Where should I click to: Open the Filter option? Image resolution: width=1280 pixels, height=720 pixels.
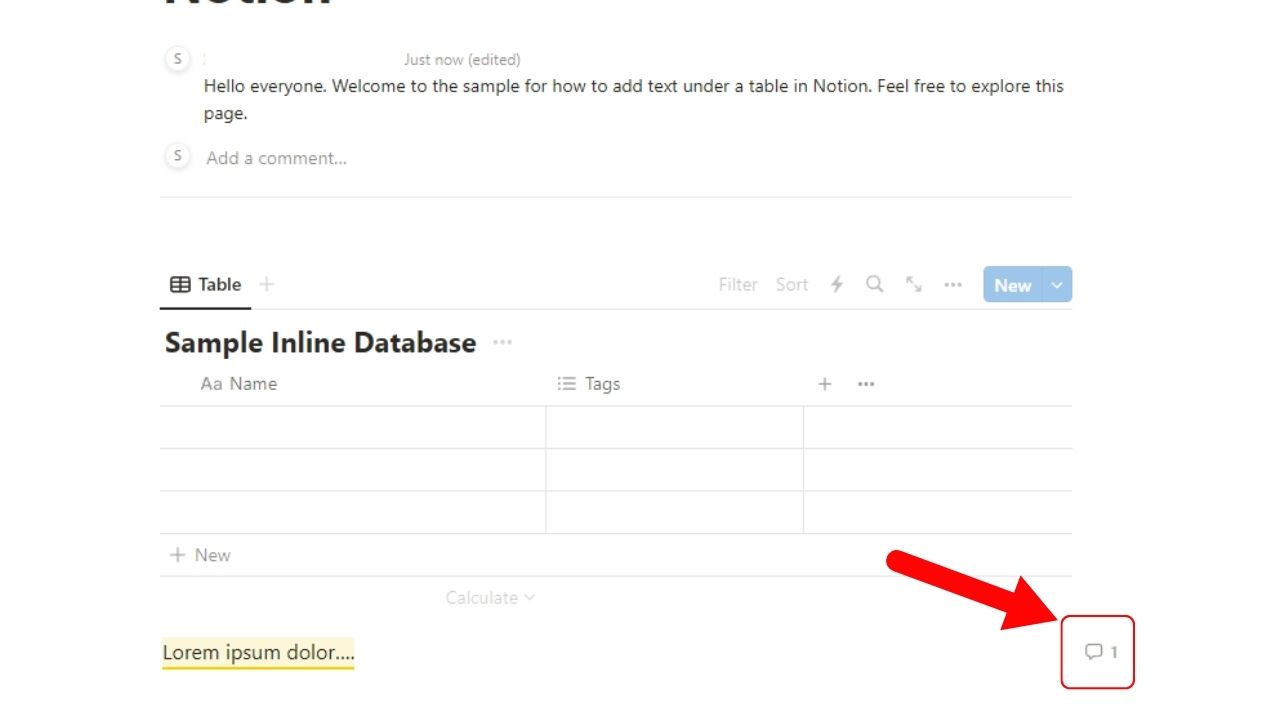tap(738, 285)
